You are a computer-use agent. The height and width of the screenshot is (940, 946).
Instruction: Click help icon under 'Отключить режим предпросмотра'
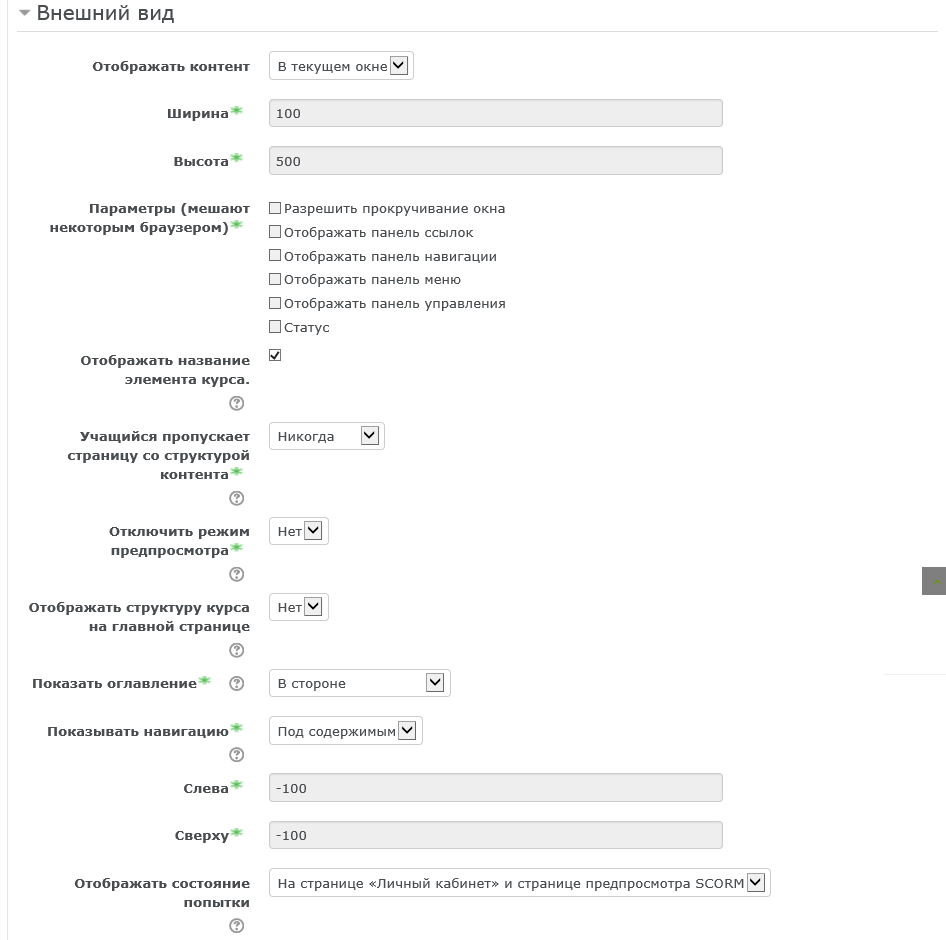coord(237,575)
